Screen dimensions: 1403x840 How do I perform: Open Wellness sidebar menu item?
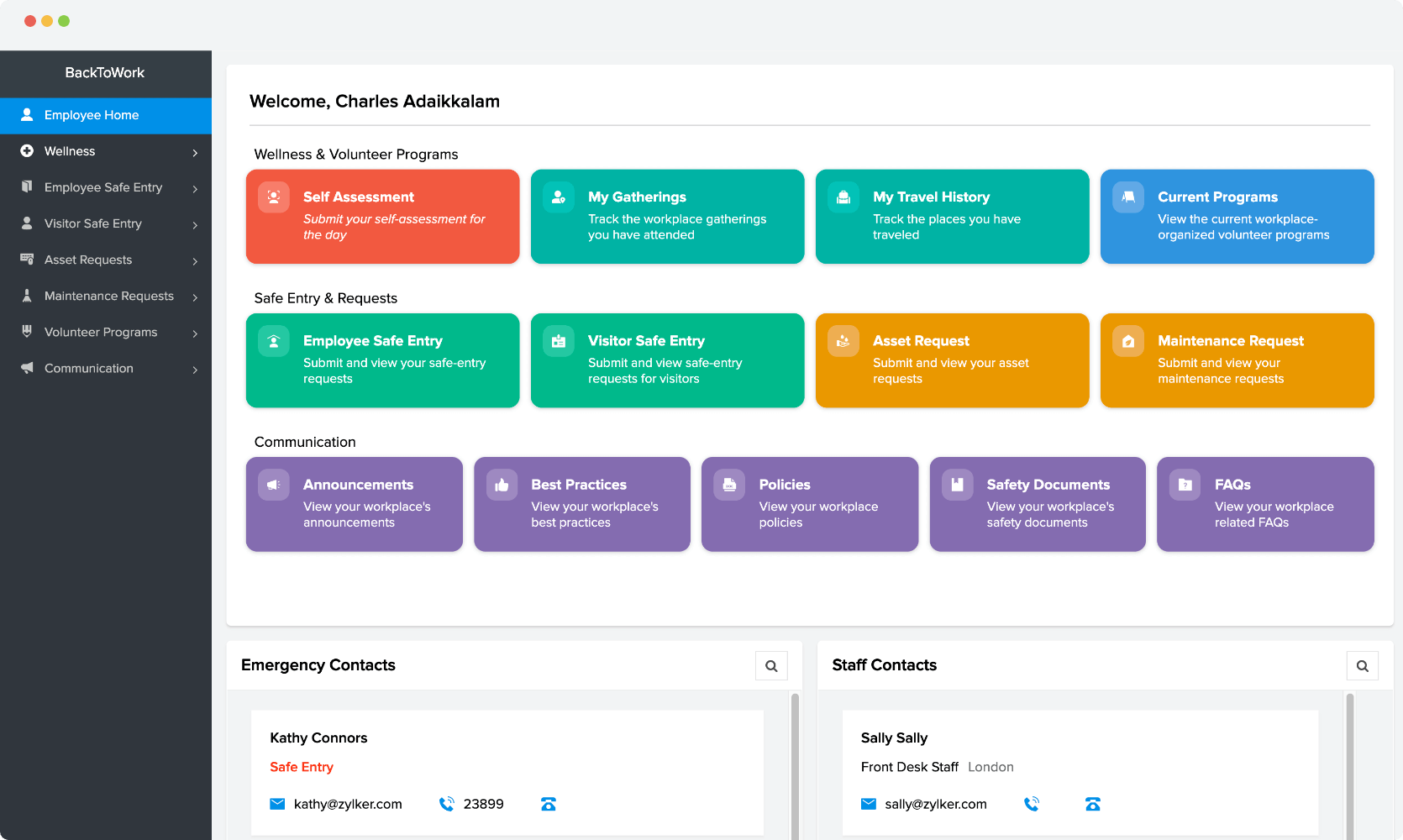(x=106, y=151)
